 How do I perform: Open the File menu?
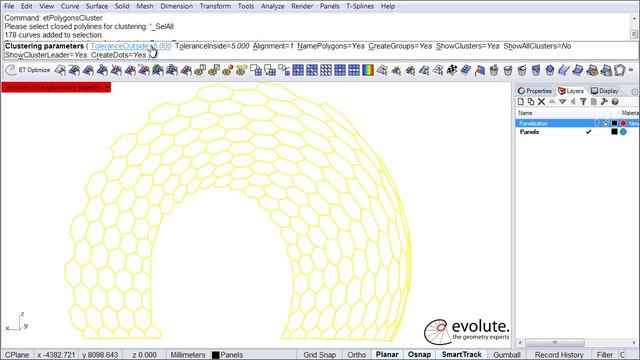pos(9,6)
